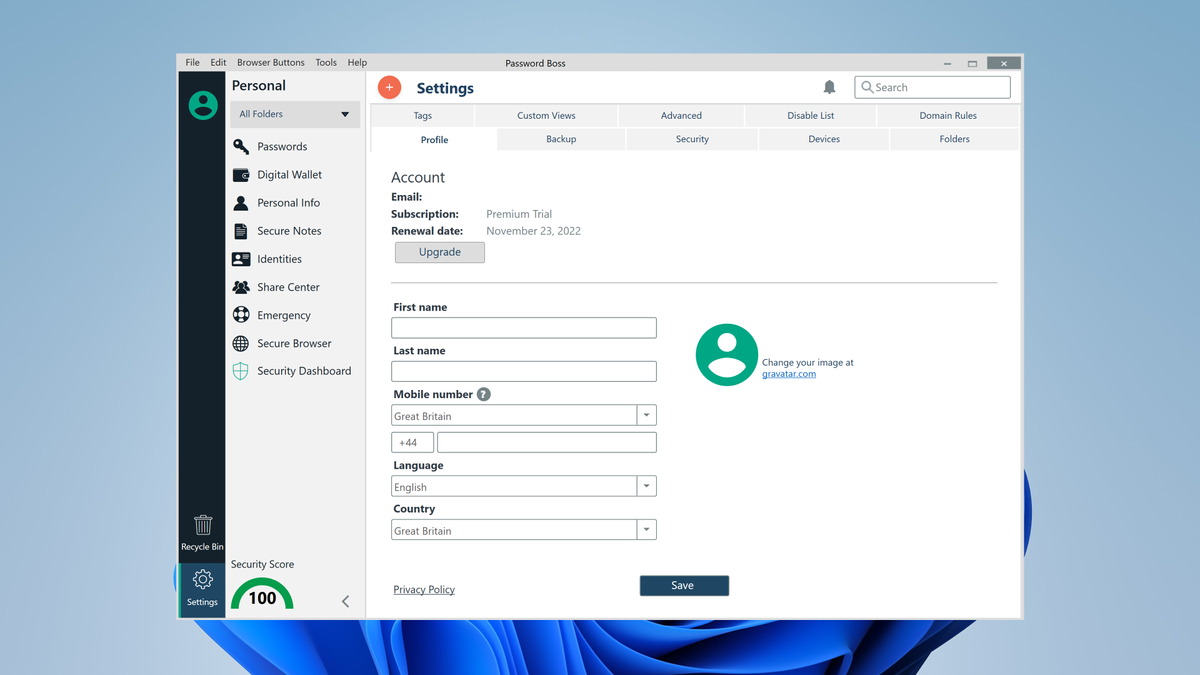Image resolution: width=1200 pixels, height=675 pixels.
Task: Expand the Language selection dropdown
Action: [646, 485]
